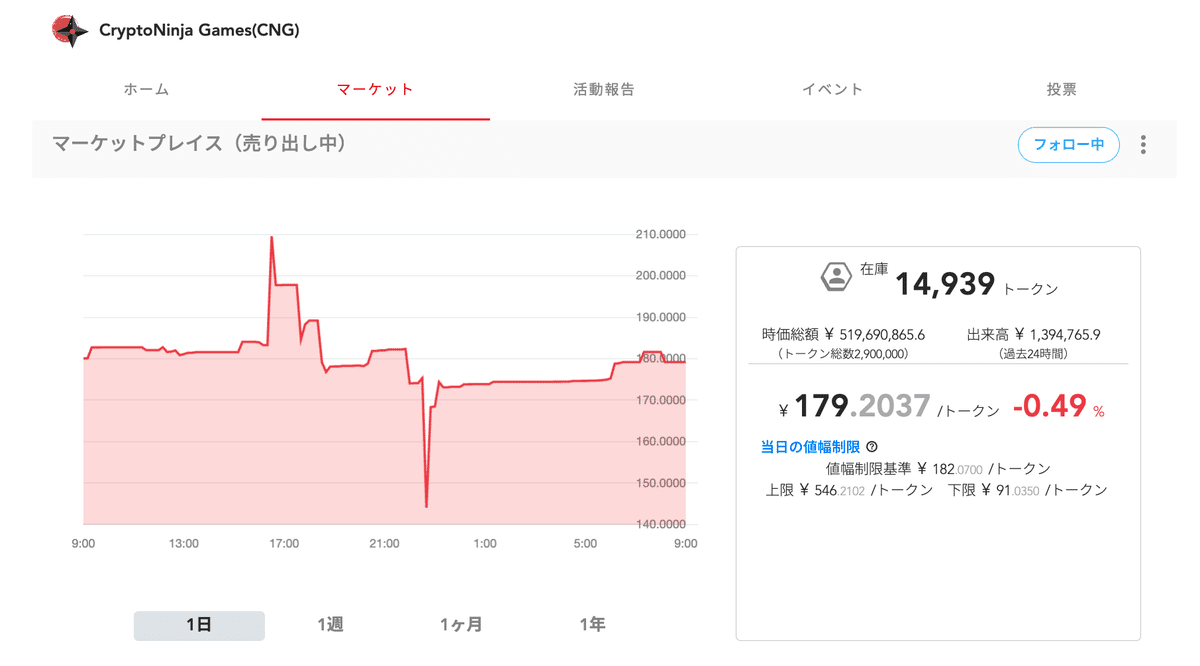The image size is (1200, 666).
Task: Click the （過去24時間） note
Action: pyautogui.click(x=1036, y=354)
